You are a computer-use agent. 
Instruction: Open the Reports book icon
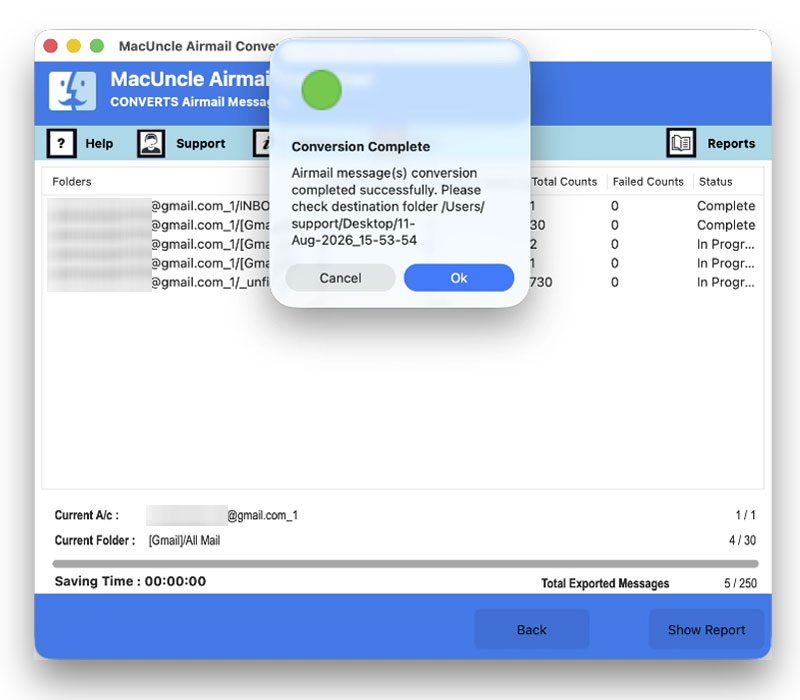click(x=681, y=143)
